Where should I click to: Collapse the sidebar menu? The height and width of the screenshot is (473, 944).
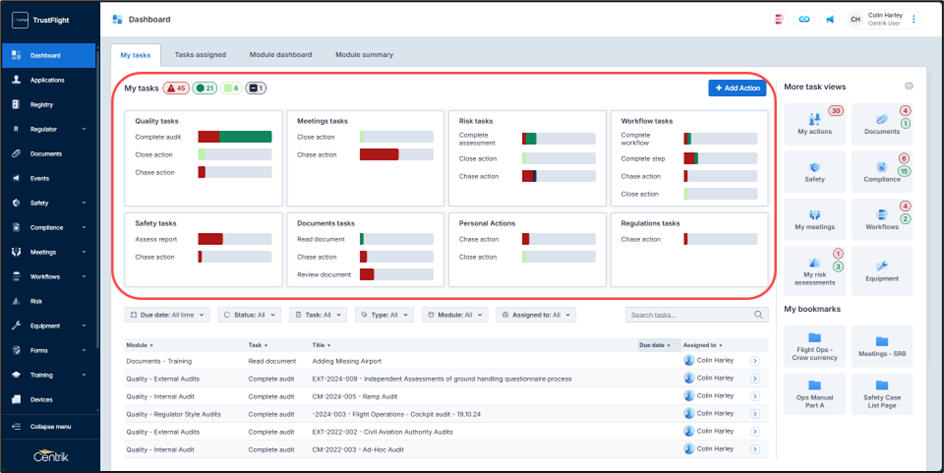click(50, 427)
